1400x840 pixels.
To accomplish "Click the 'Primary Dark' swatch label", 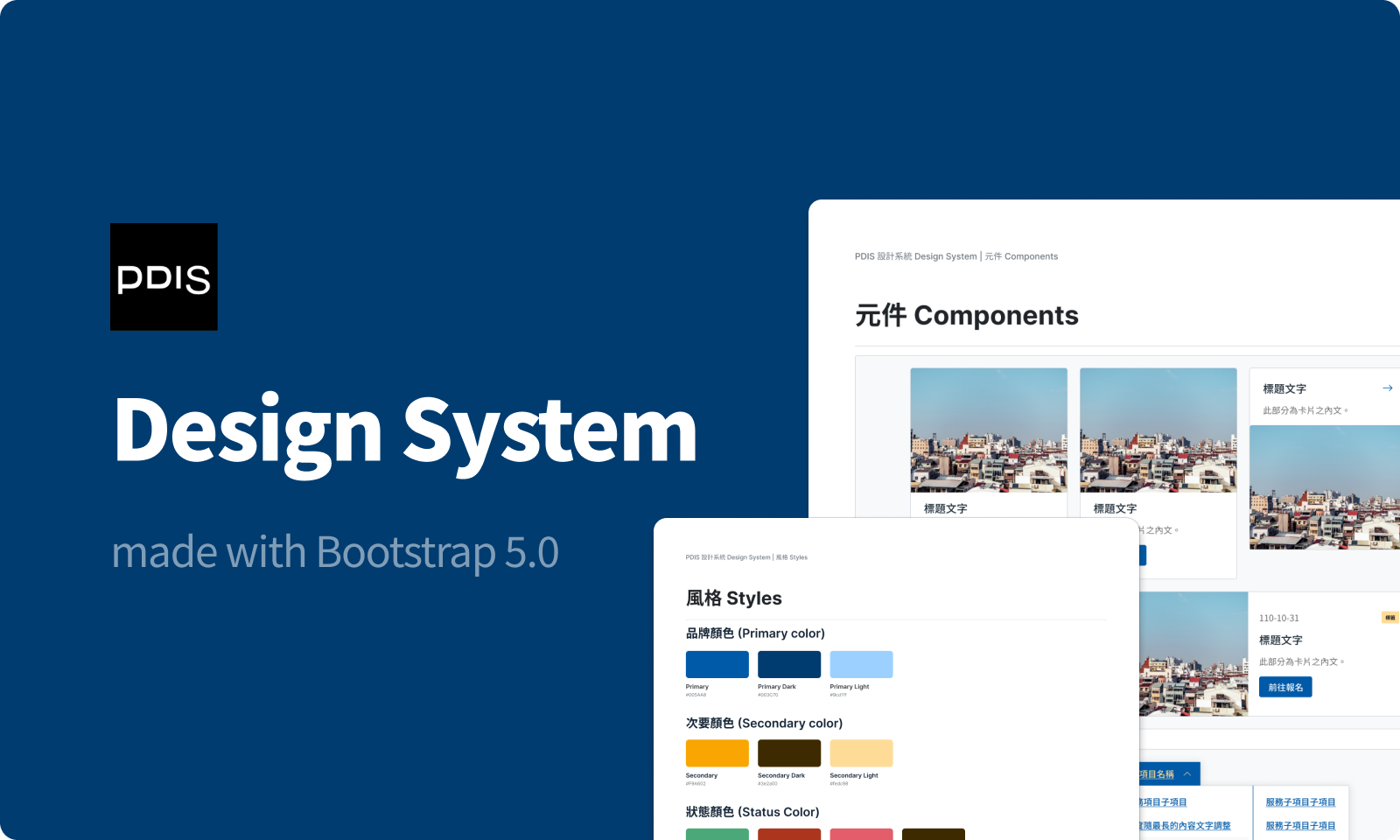I will tap(777, 687).
